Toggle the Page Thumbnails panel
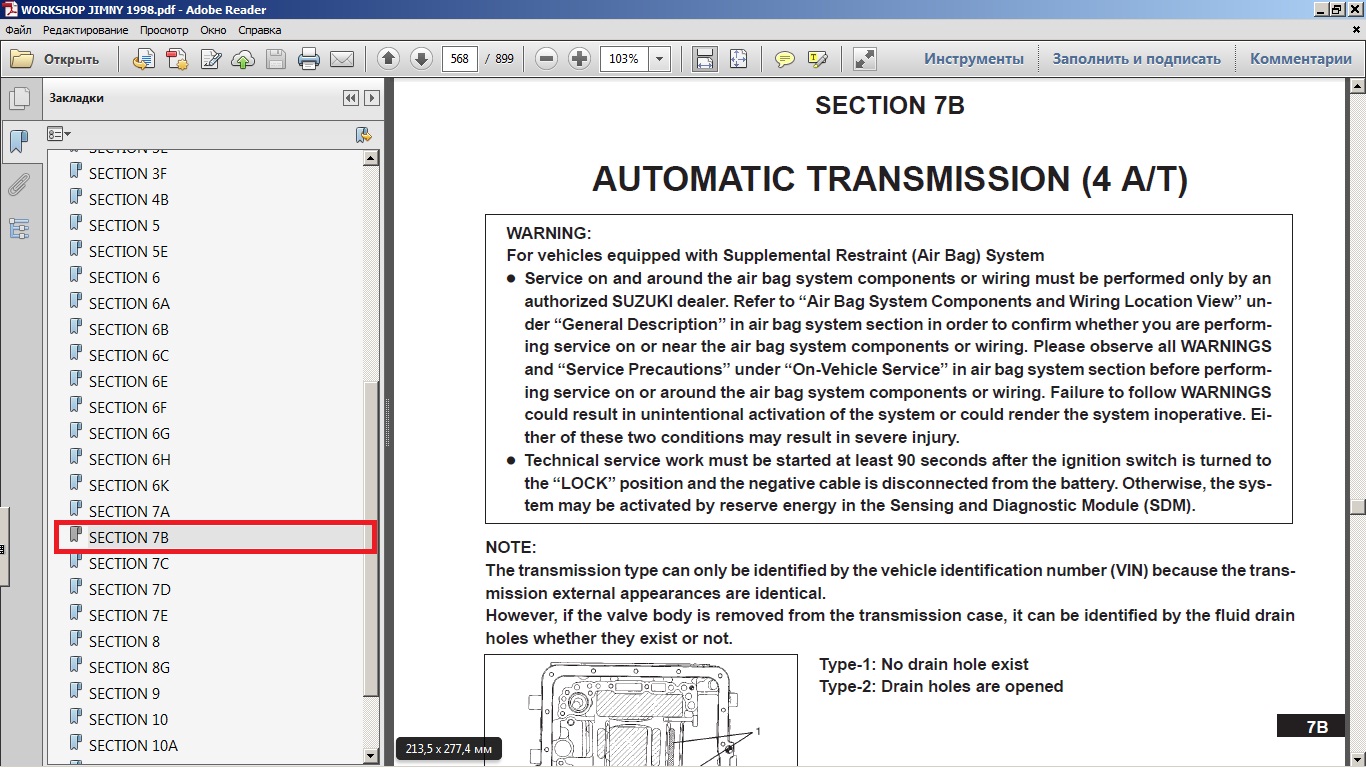Viewport: 1366px width, 768px height. pos(18,99)
